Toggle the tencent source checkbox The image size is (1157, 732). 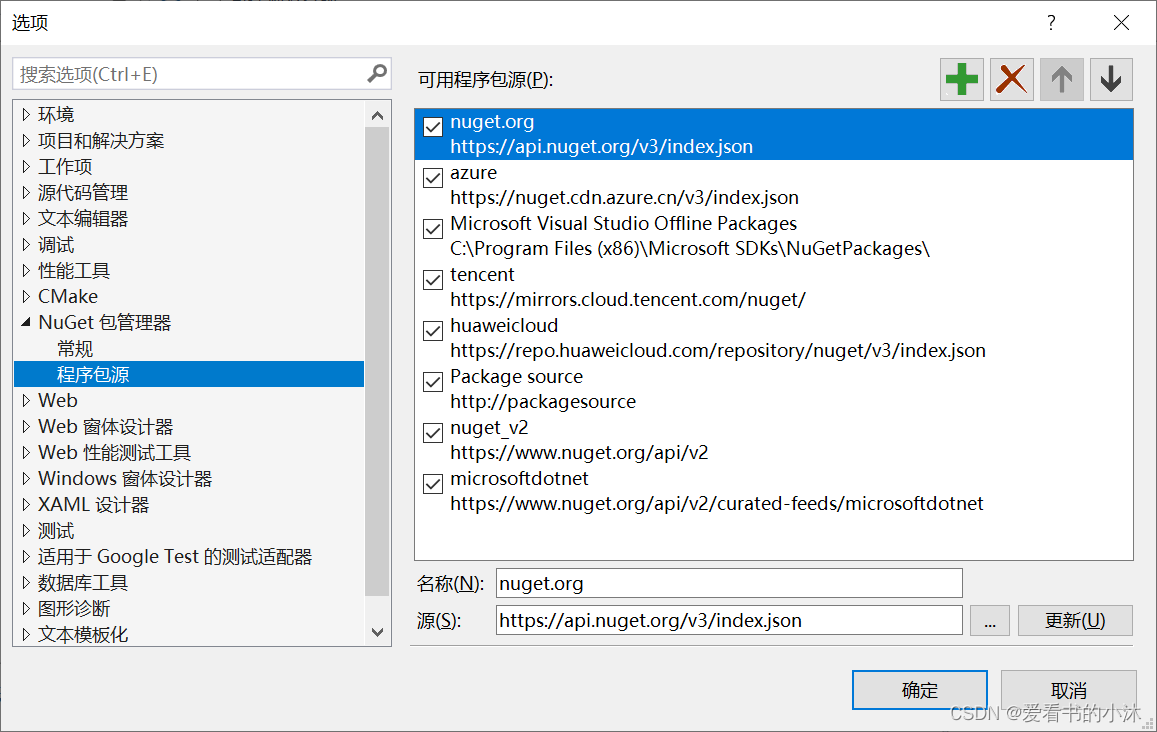[433, 280]
